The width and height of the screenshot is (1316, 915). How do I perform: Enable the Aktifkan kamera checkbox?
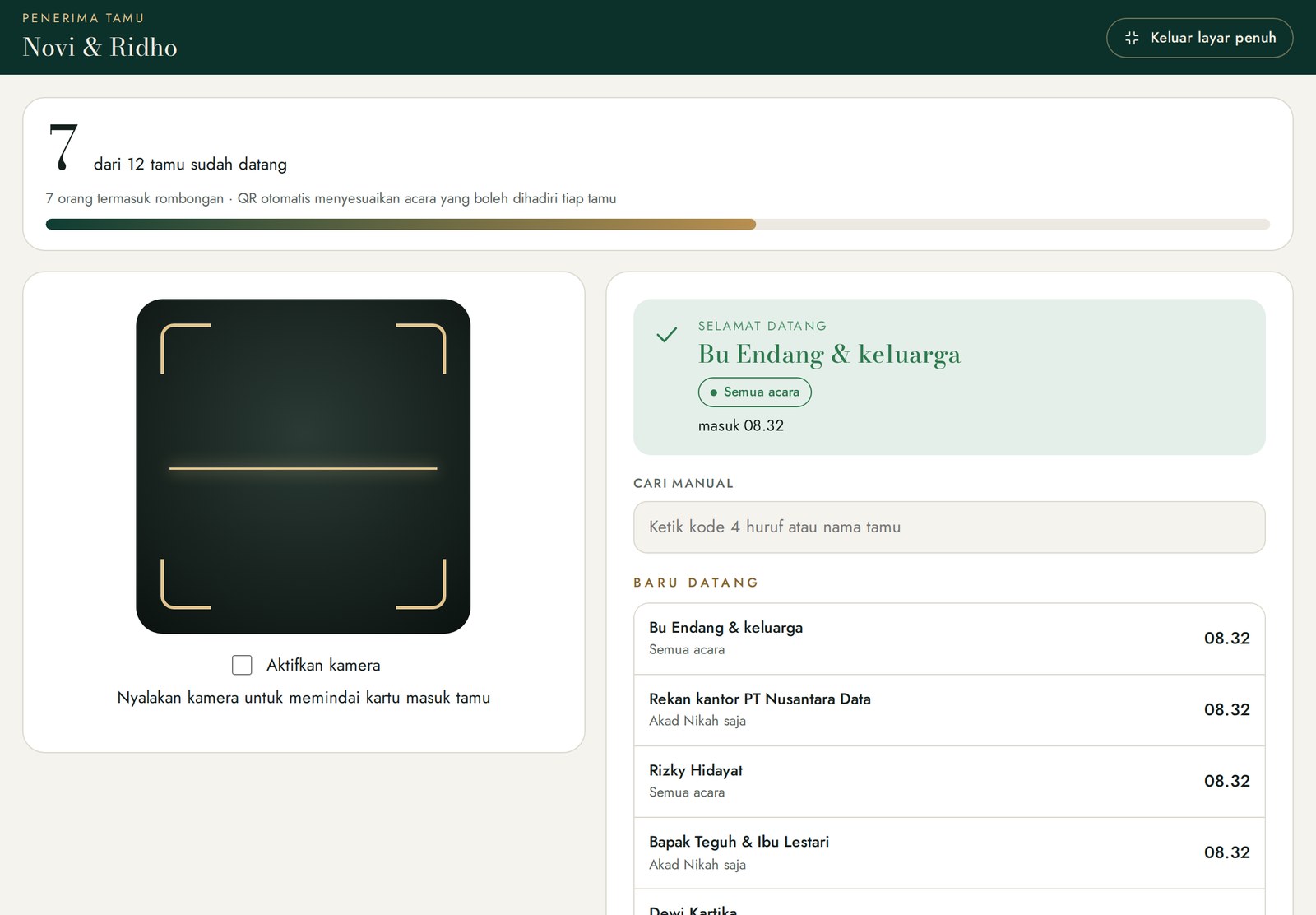click(x=242, y=665)
